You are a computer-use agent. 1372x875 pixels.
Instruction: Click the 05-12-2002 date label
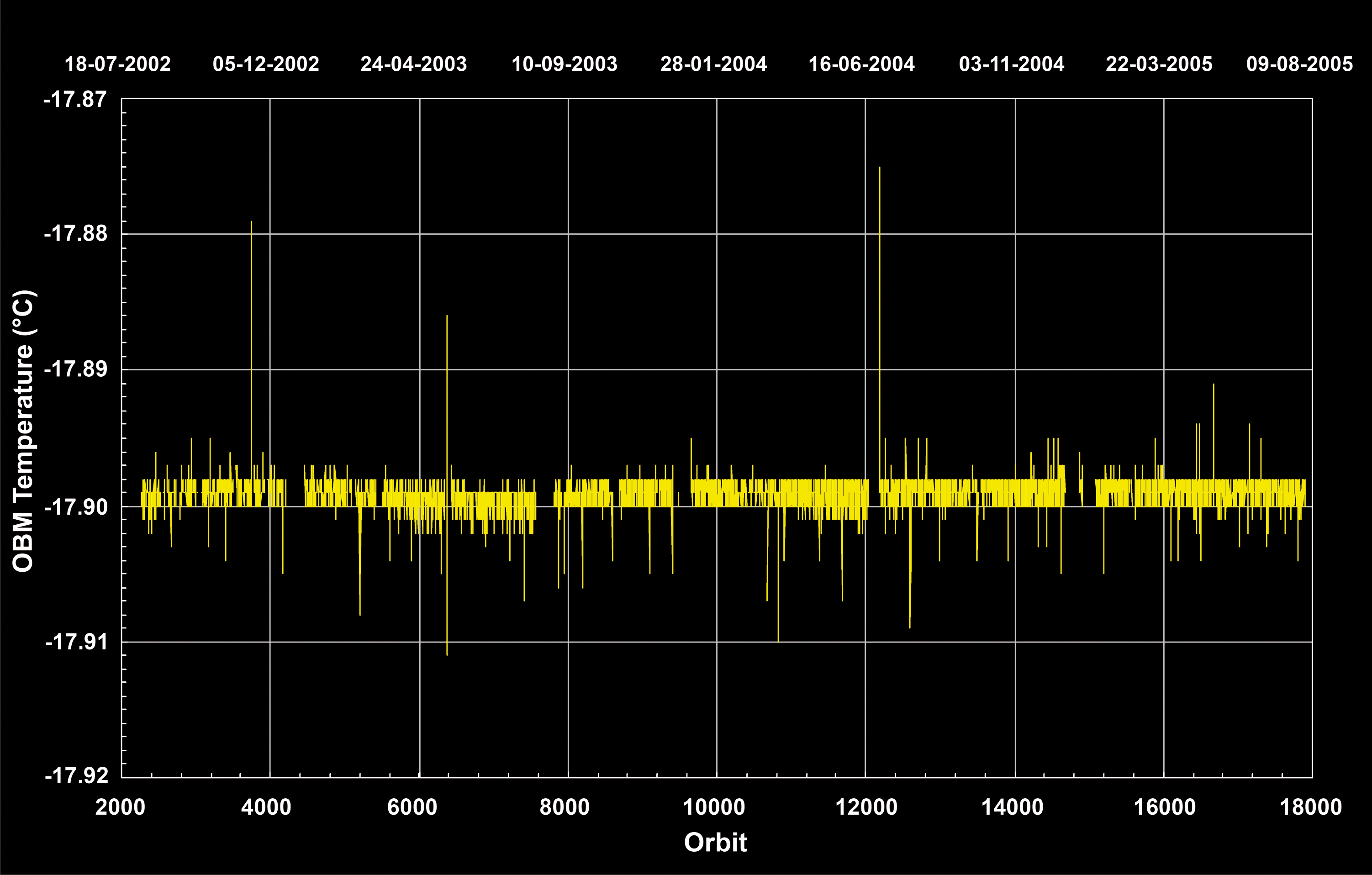click(x=265, y=64)
